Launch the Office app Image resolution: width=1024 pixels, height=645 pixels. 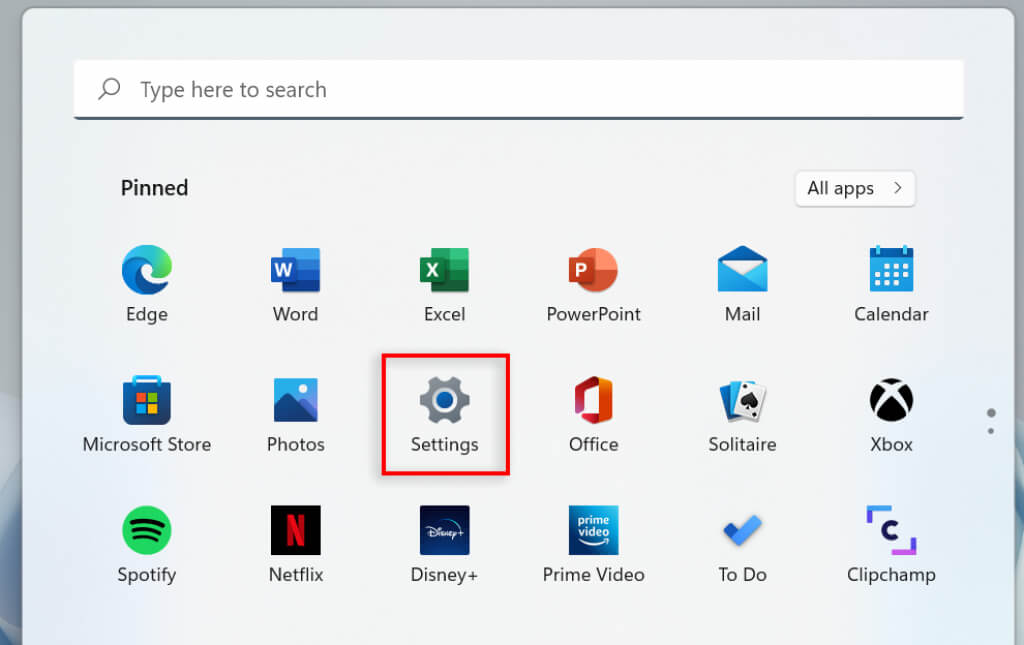tap(594, 400)
